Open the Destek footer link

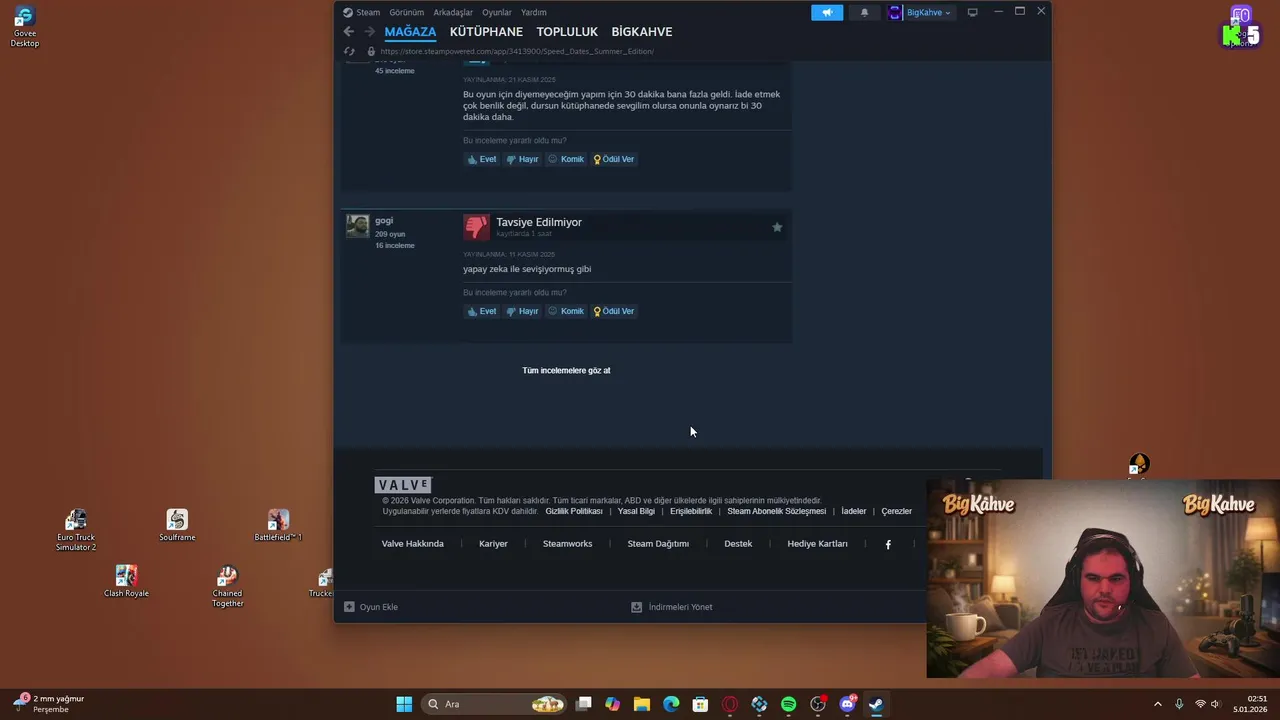(x=738, y=544)
